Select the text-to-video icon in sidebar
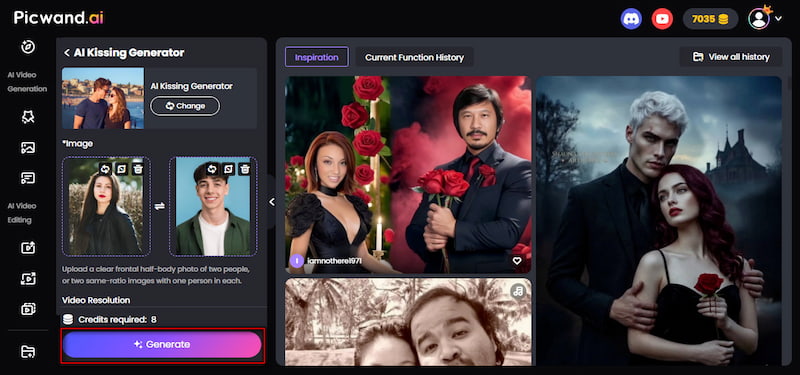The image size is (800, 375). tap(28, 178)
